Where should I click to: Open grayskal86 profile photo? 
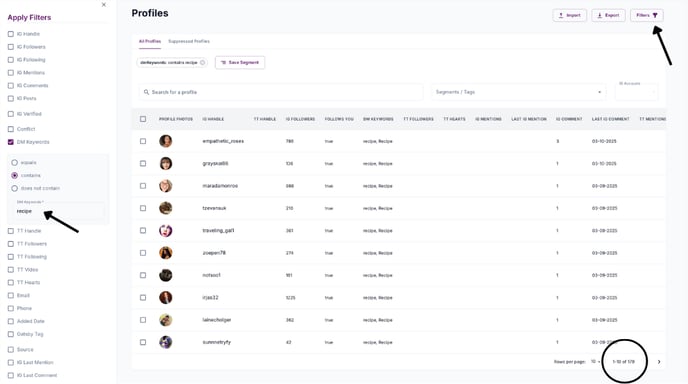pyautogui.click(x=165, y=164)
